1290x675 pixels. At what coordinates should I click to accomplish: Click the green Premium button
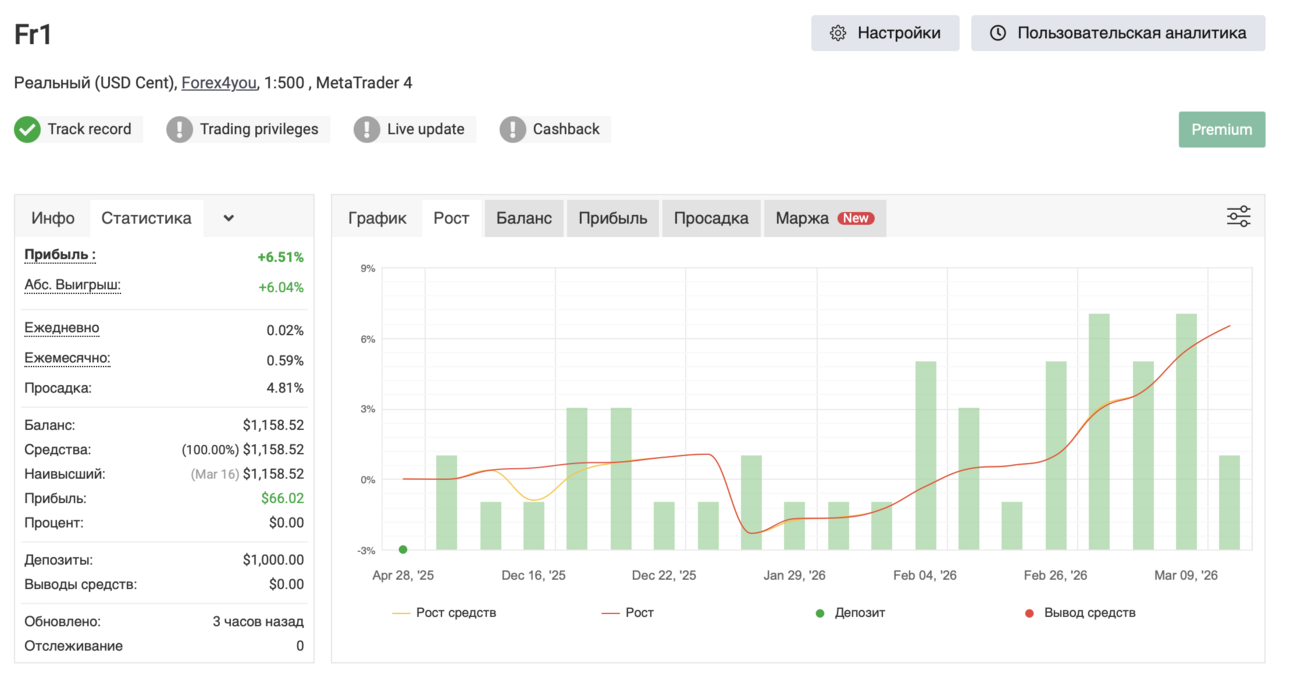(x=1222, y=129)
